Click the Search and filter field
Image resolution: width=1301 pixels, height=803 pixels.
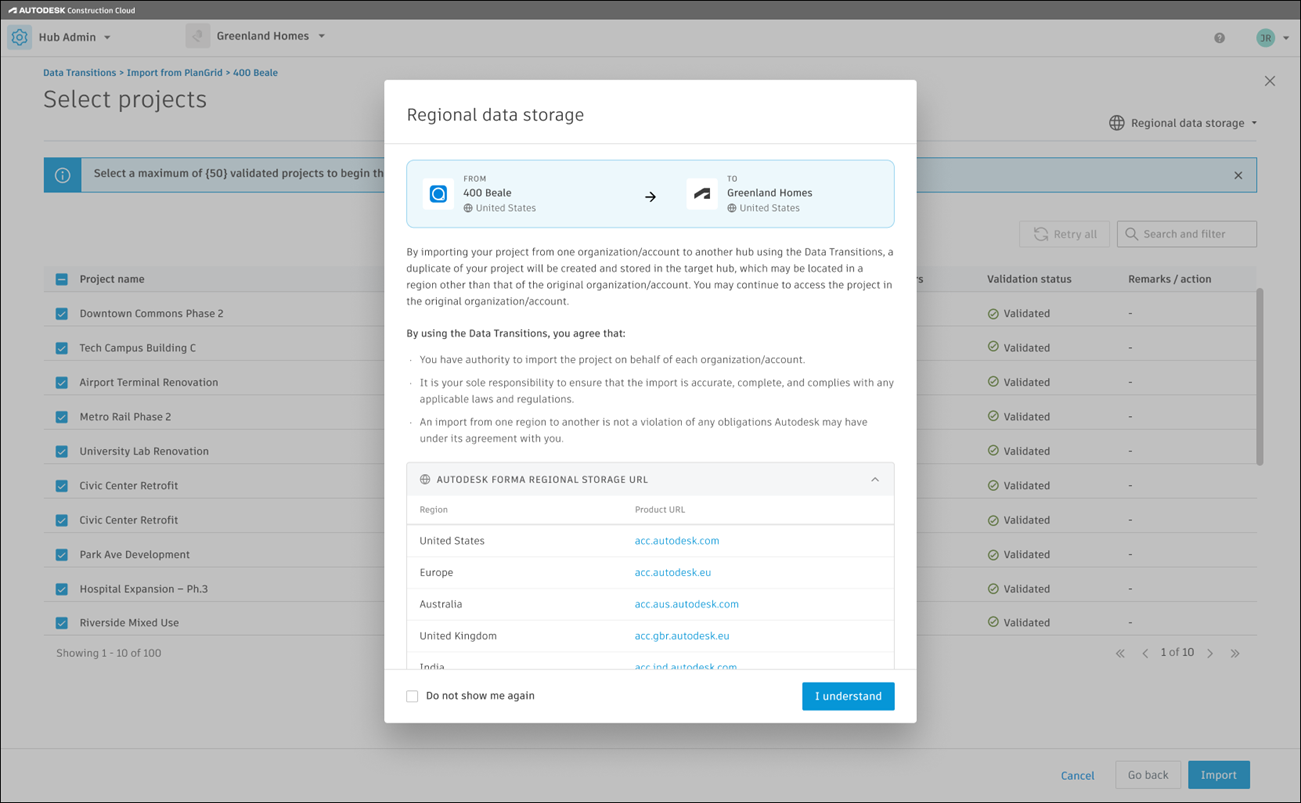pos(1187,234)
